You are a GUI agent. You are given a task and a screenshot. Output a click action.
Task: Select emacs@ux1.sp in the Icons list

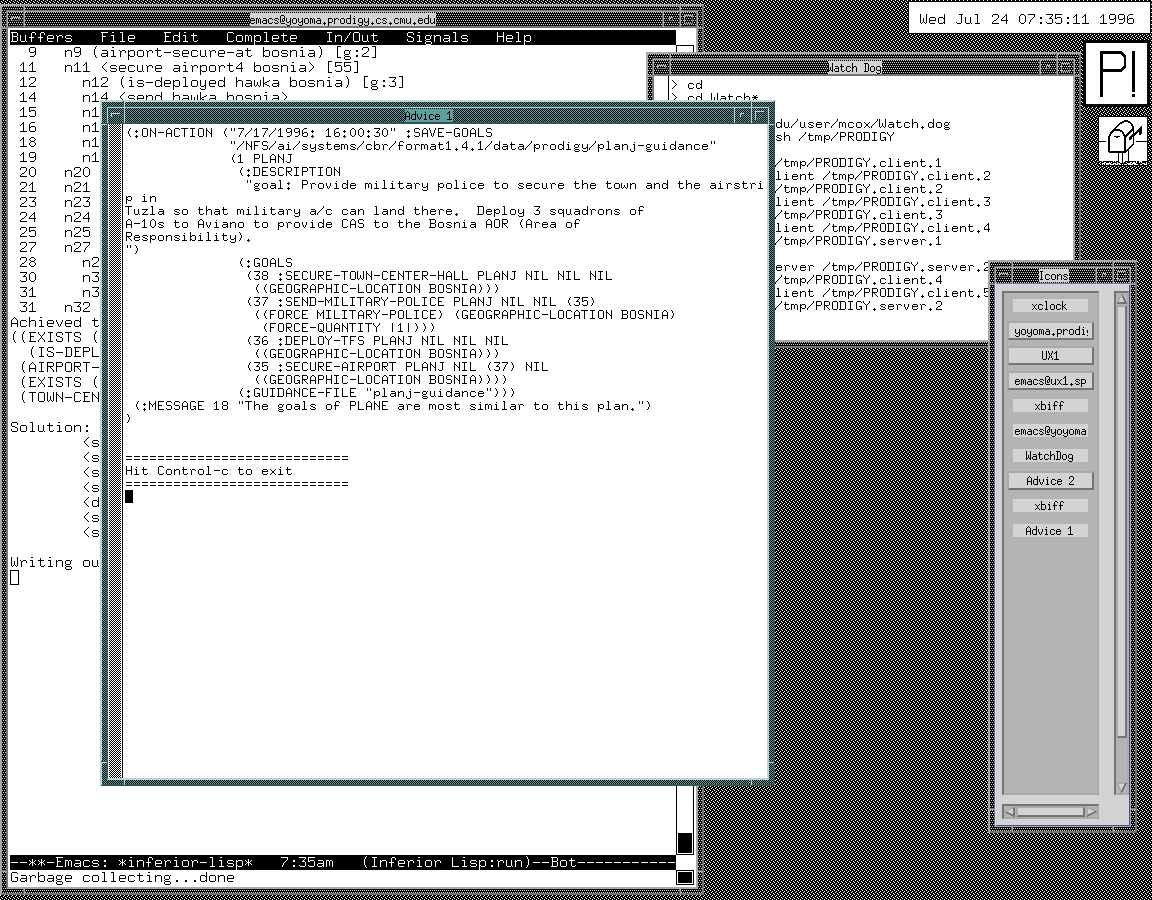(1050, 381)
